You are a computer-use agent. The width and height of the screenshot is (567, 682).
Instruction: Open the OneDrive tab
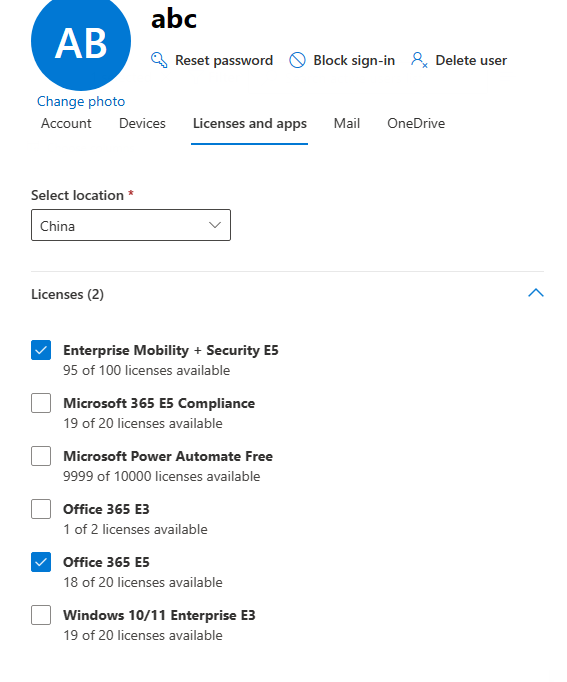click(x=416, y=124)
